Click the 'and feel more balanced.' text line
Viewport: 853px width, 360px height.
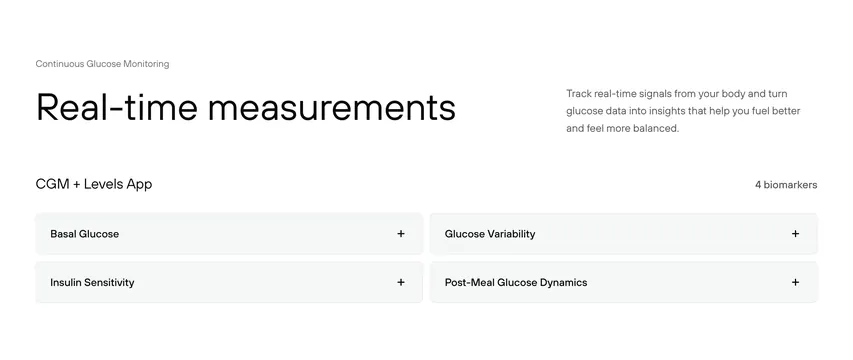pos(622,129)
